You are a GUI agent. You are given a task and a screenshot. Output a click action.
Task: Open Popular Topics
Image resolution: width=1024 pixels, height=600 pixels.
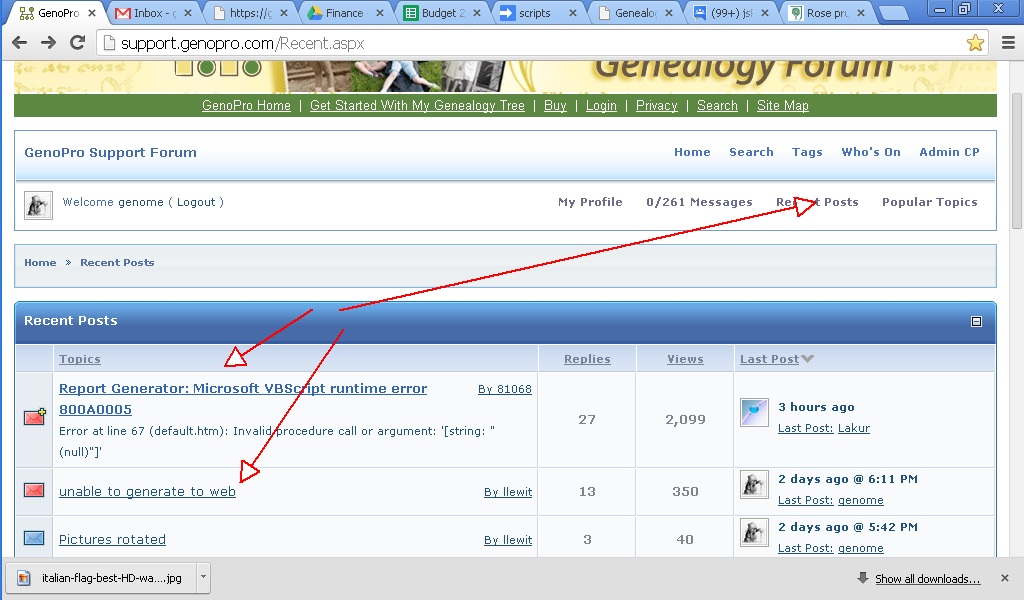(x=929, y=202)
